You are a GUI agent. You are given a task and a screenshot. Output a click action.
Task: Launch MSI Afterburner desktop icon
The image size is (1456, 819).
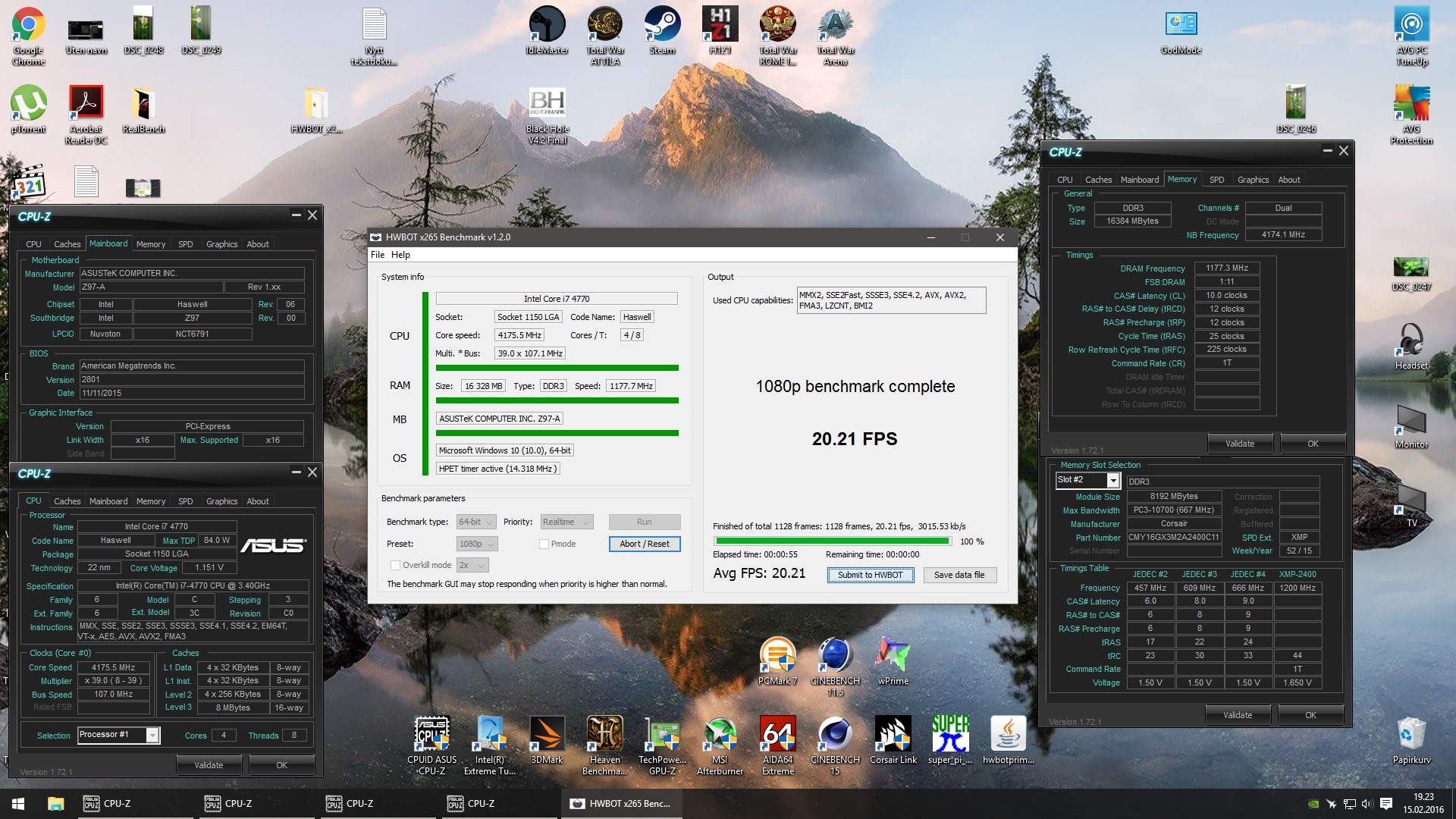[720, 745]
